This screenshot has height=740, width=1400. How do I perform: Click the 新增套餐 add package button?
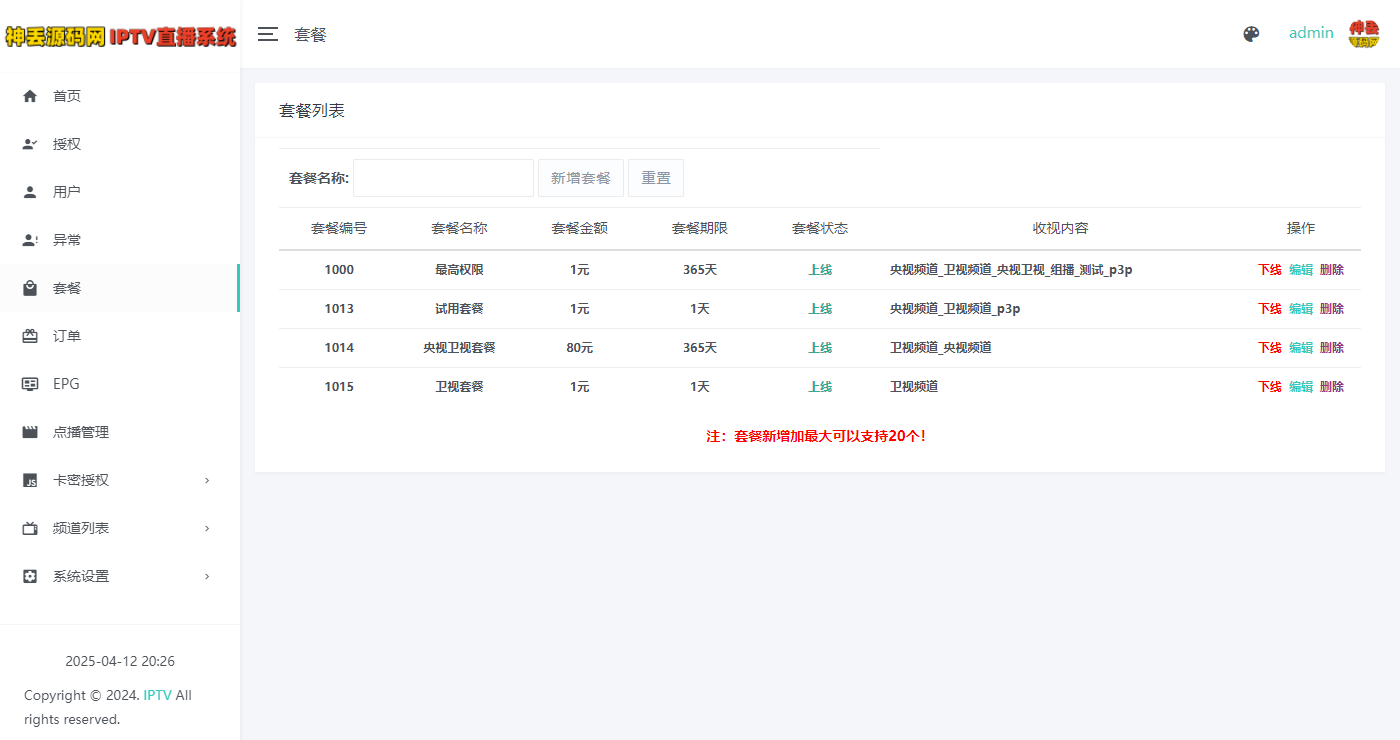580,177
